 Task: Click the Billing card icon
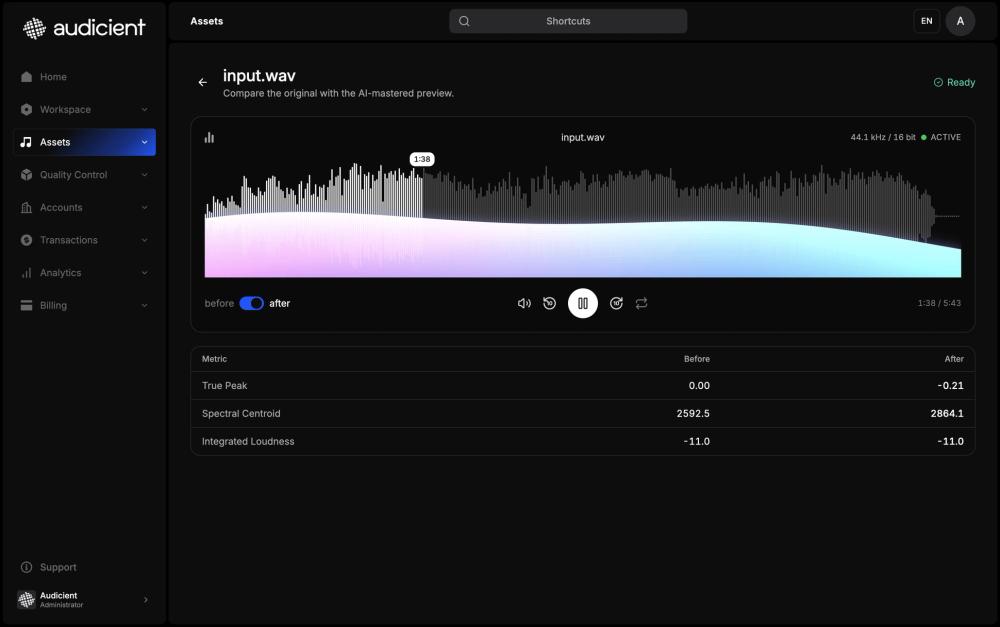26,305
